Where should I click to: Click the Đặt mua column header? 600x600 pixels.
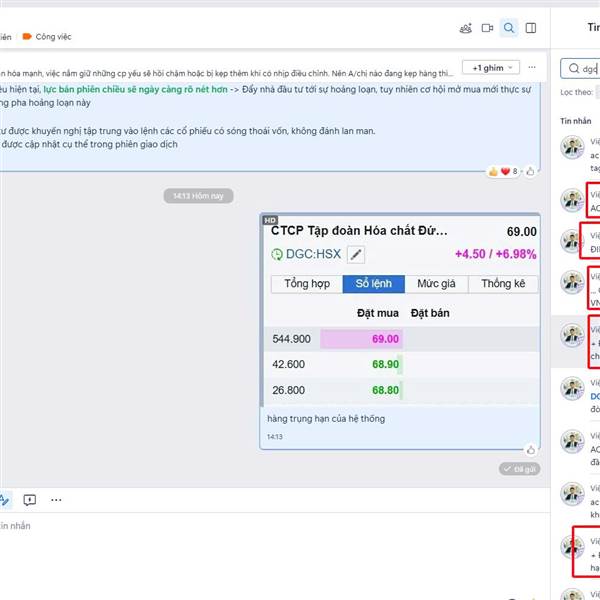378,313
